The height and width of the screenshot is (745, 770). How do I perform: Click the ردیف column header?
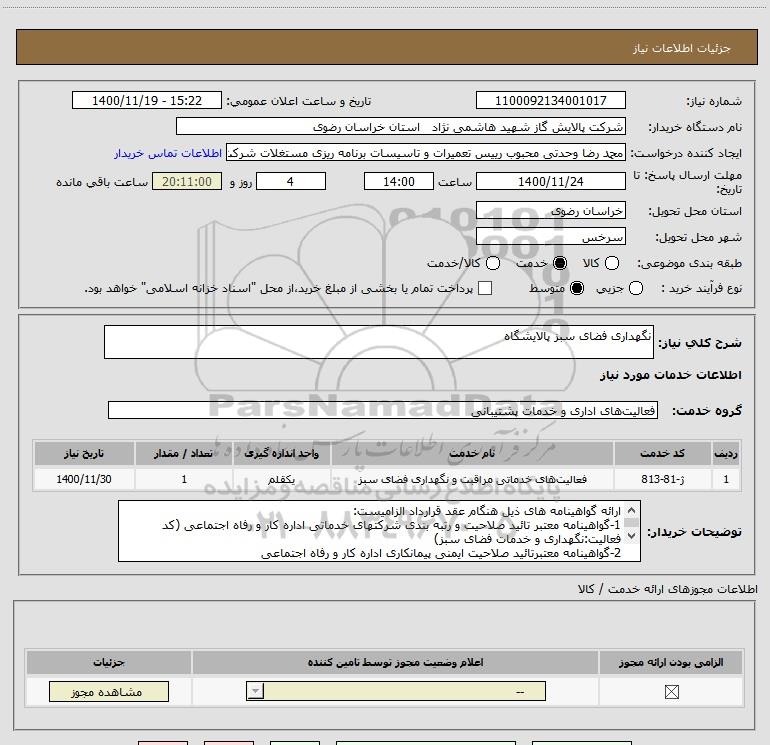(726, 453)
